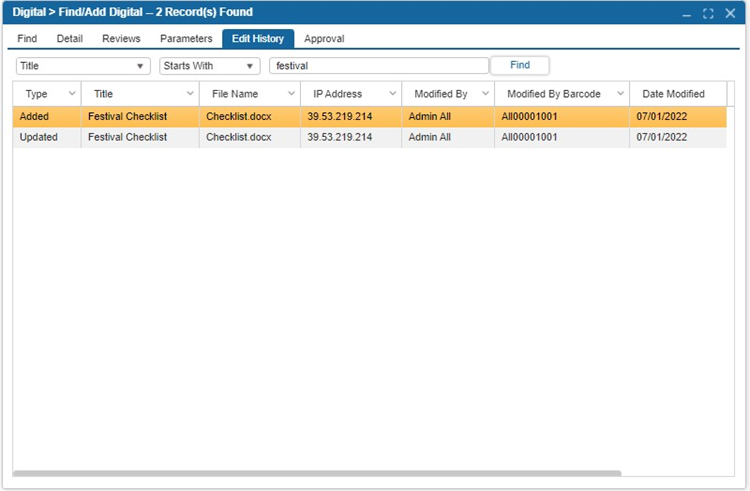The height and width of the screenshot is (491, 750).
Task: Sort by Date Modified column header
Action: [673, 94]
